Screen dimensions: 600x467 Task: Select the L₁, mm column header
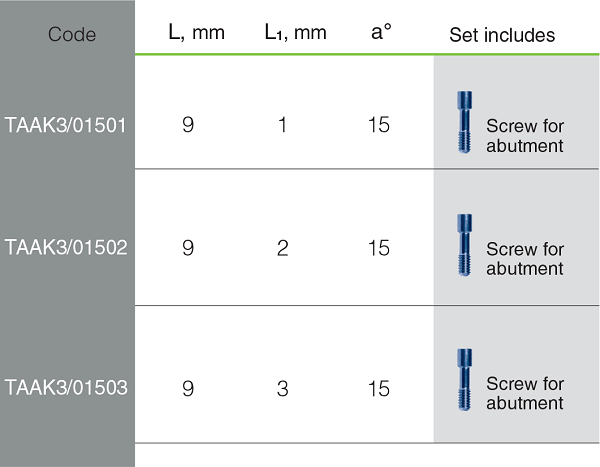click(295, 33)
